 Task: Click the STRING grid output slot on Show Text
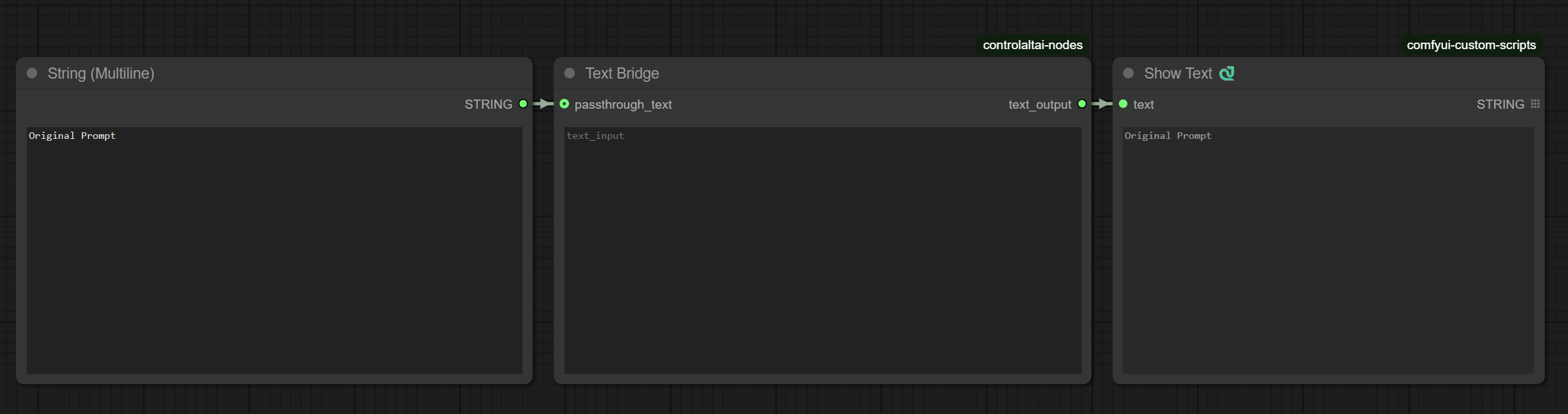[1535, 104]
